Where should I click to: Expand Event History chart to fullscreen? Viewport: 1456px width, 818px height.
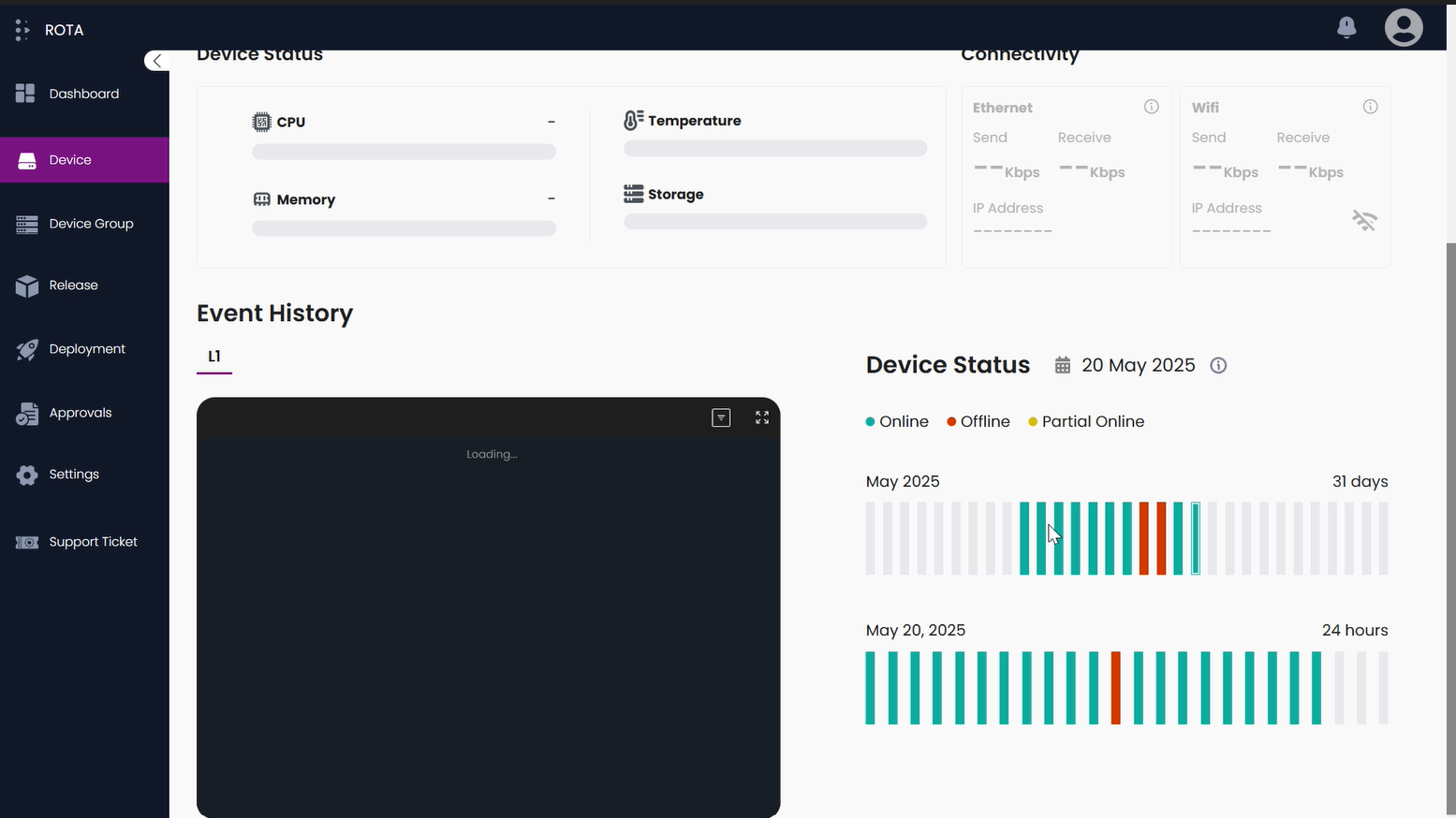[x=761, y=417]
